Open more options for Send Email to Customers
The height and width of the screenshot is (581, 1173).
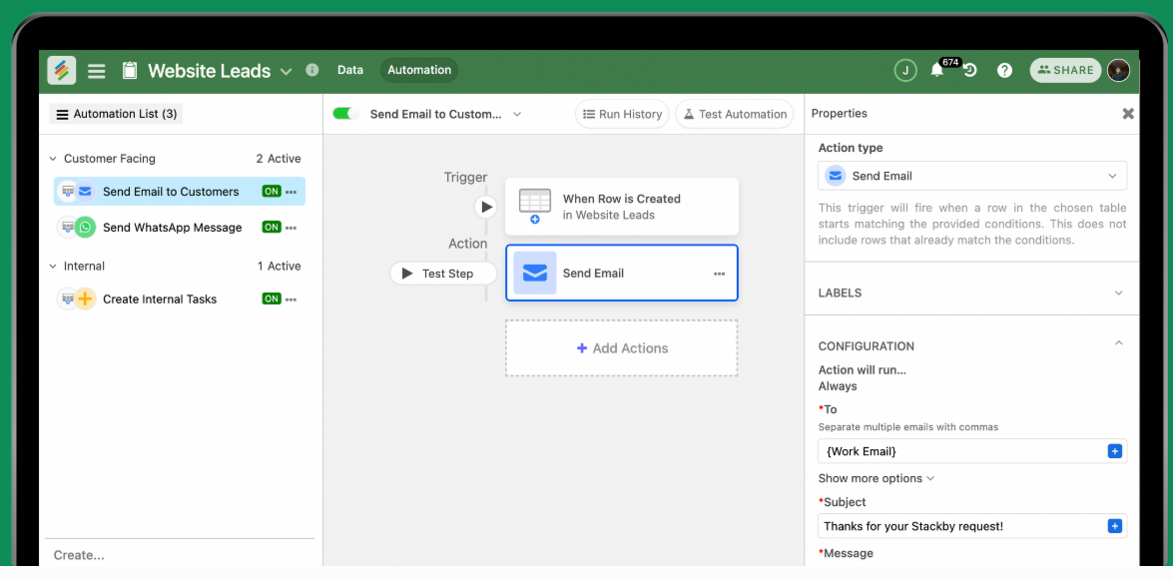click(291, 191)
